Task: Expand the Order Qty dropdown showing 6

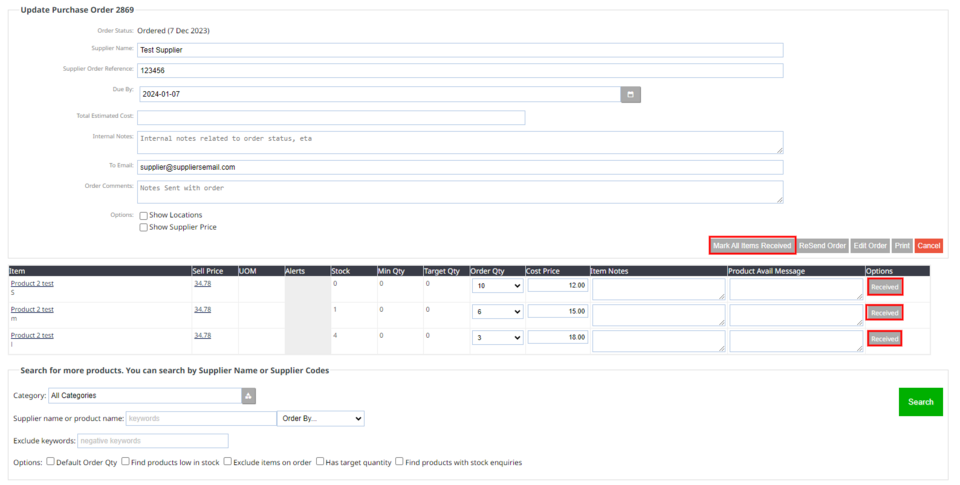Action: pos(497,312)
